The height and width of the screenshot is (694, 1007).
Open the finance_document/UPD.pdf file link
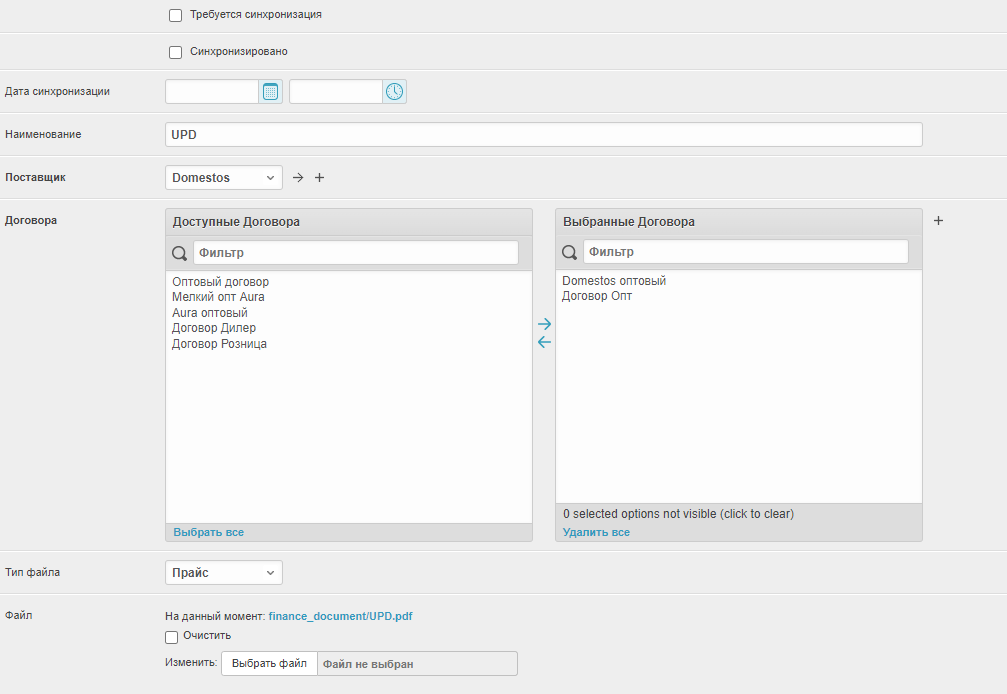click(x=340, y=616)
